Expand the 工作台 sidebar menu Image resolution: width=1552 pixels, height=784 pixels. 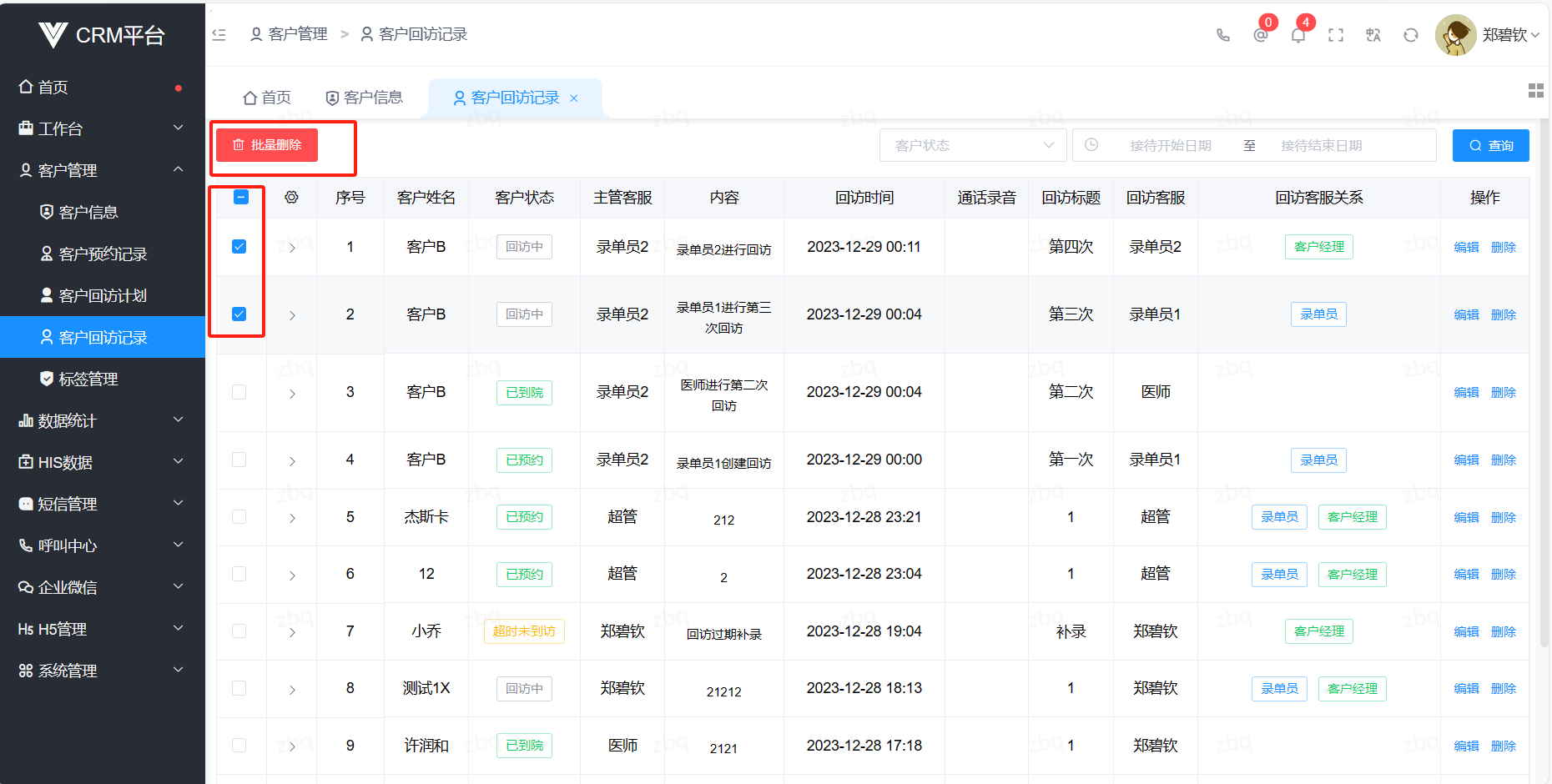point(103,128)
